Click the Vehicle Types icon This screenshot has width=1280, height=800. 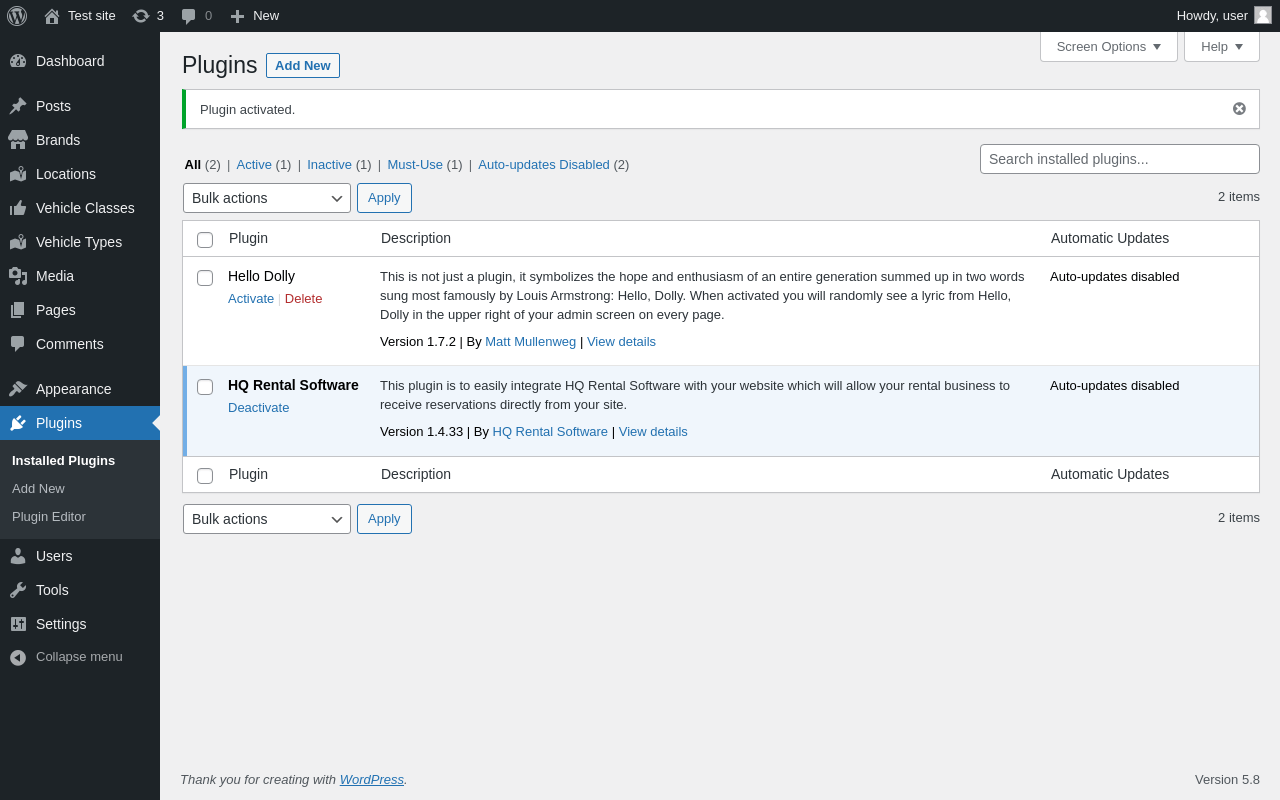[18, 242]
